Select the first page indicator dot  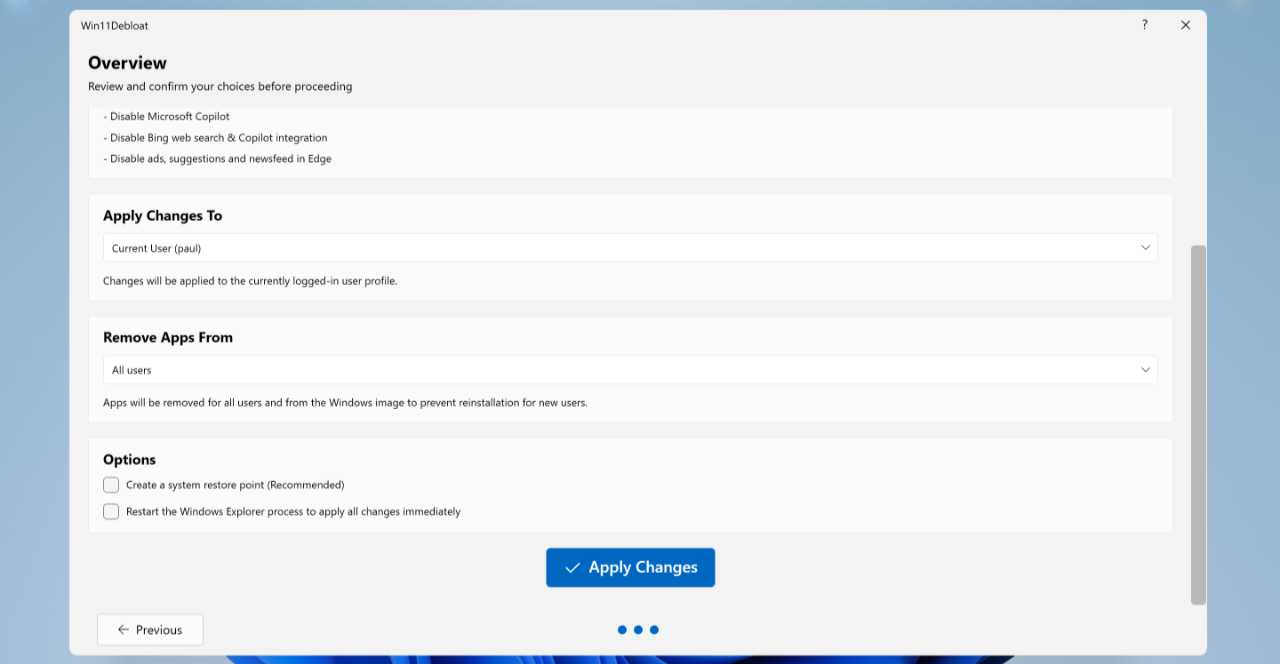click(622, 630)
